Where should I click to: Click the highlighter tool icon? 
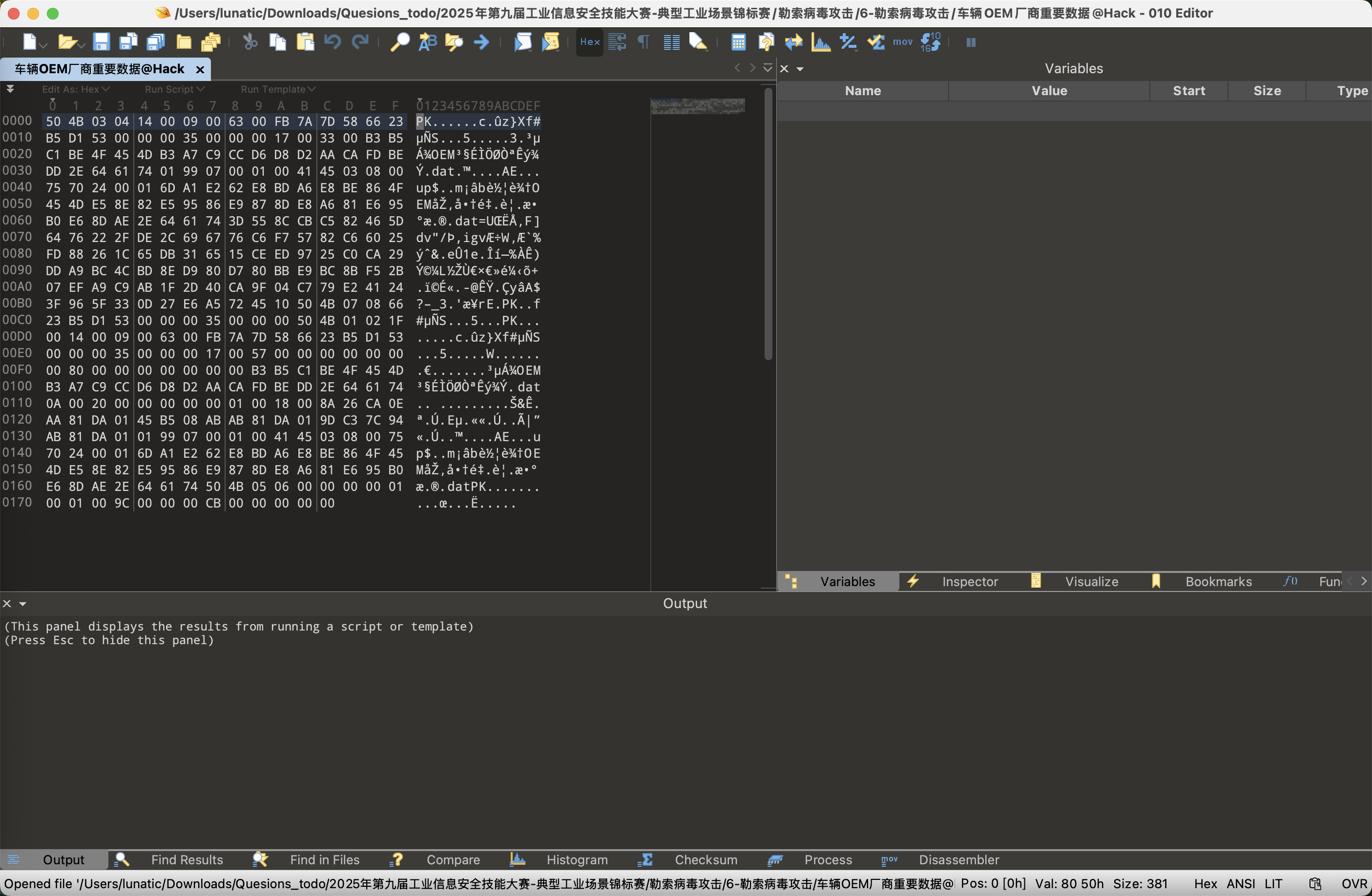click(698, 41)
